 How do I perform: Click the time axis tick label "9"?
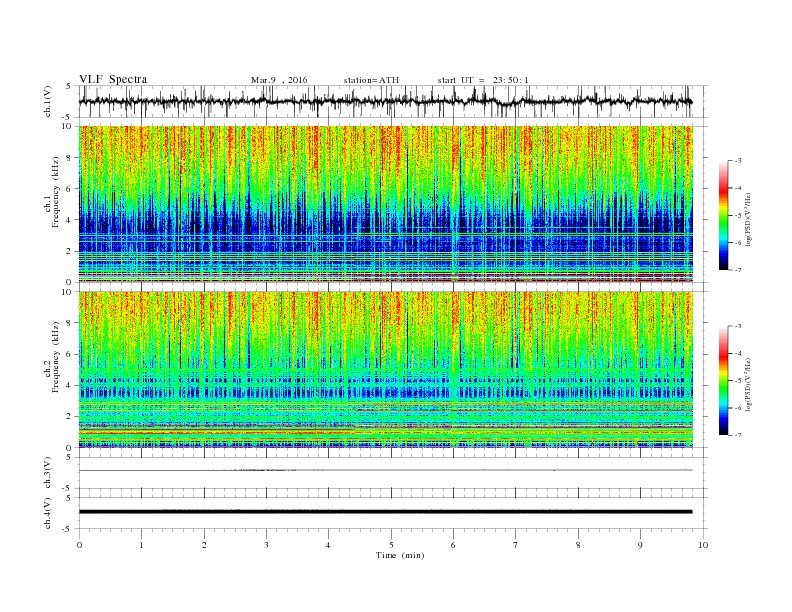pos(640,545)
